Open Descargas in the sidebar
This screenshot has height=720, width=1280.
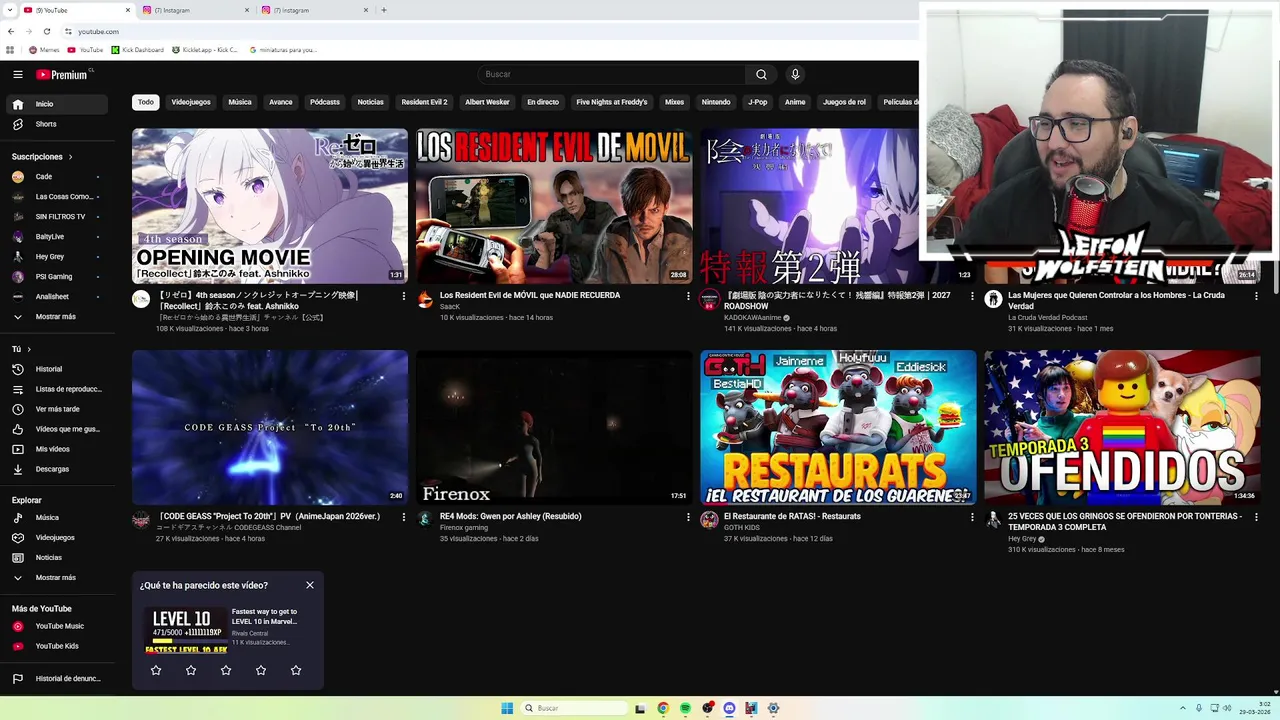pyautogui.click(x=56, y=469)
